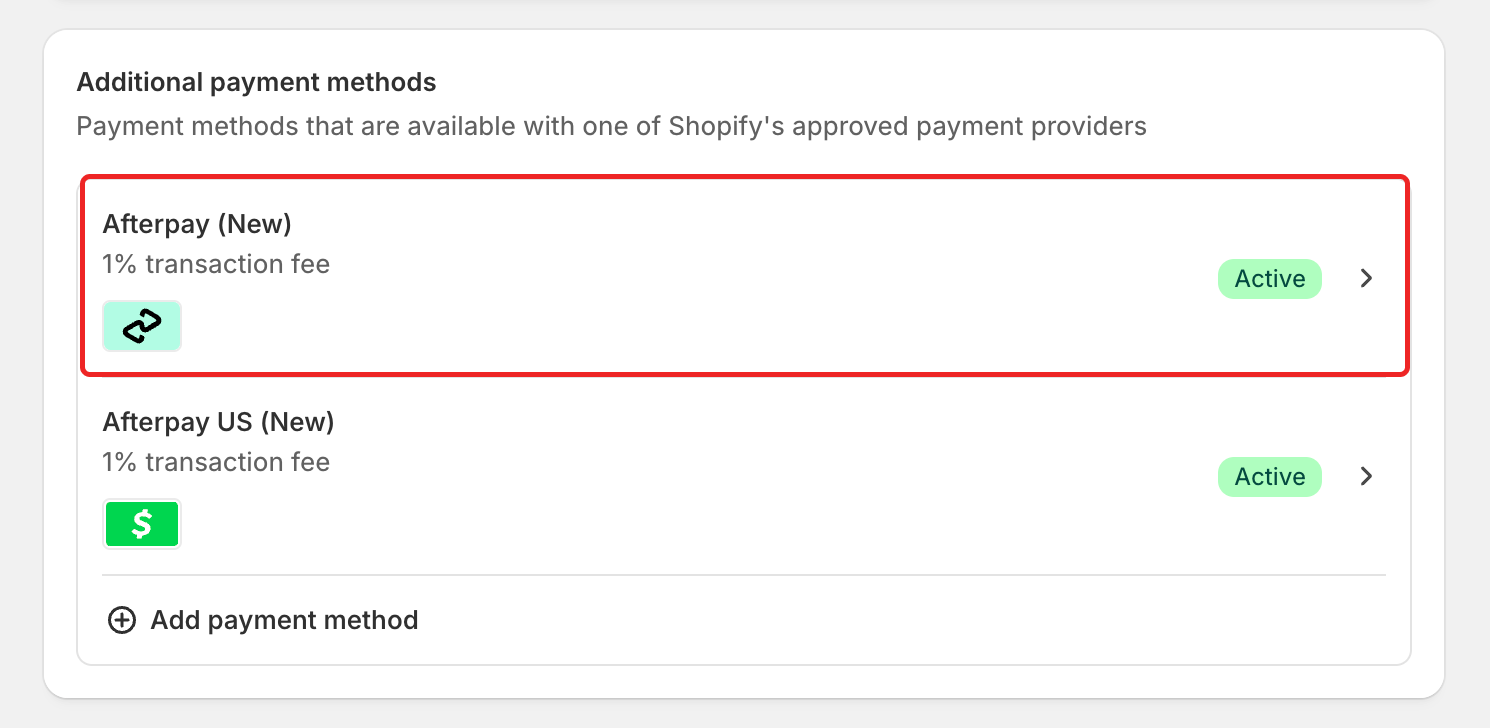
Task: Click the plus icon beside Add payment method
Action: coord(121,620)
